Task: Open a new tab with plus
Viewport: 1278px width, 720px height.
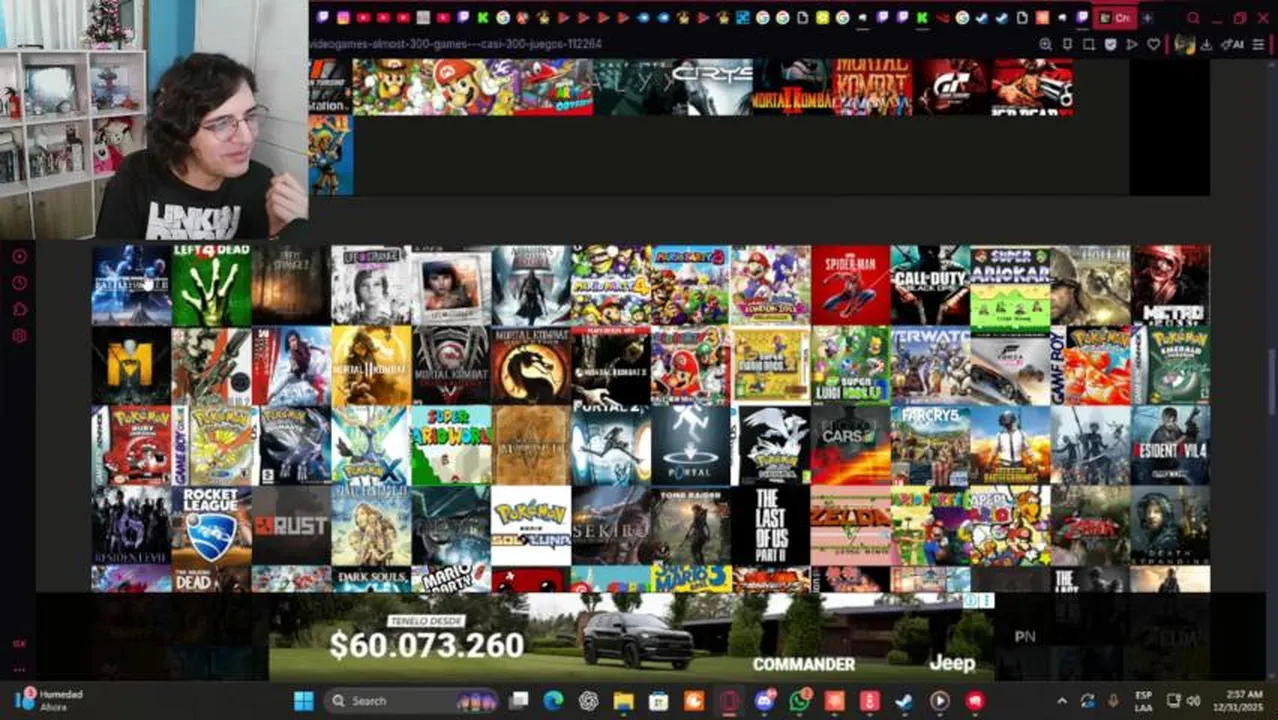Action: [1147, 18]
